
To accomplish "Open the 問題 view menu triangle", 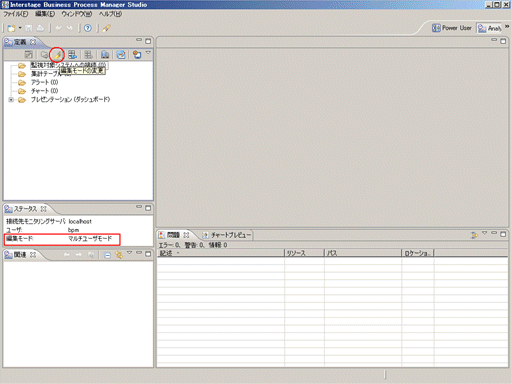I will click(x=485, y=233).
